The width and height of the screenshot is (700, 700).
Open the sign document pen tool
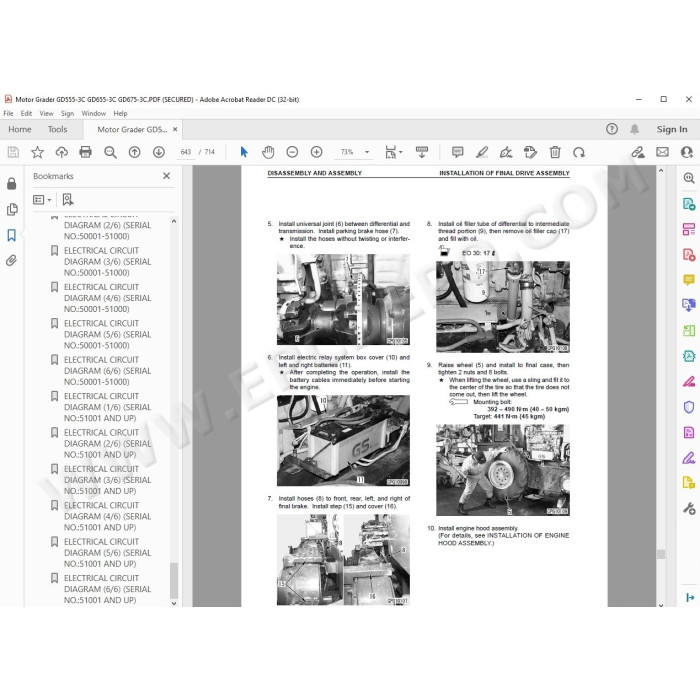click(x=506, y=152)
